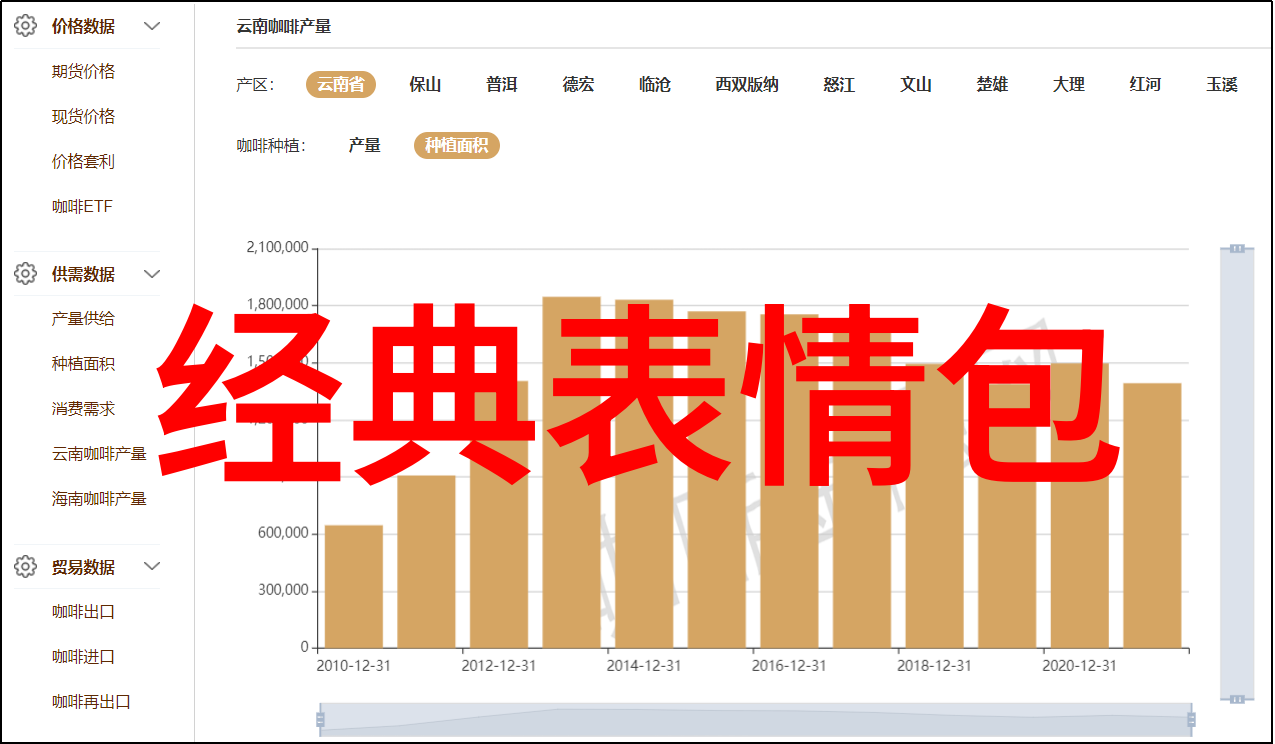Select the 楚雄 region filter

992,85
